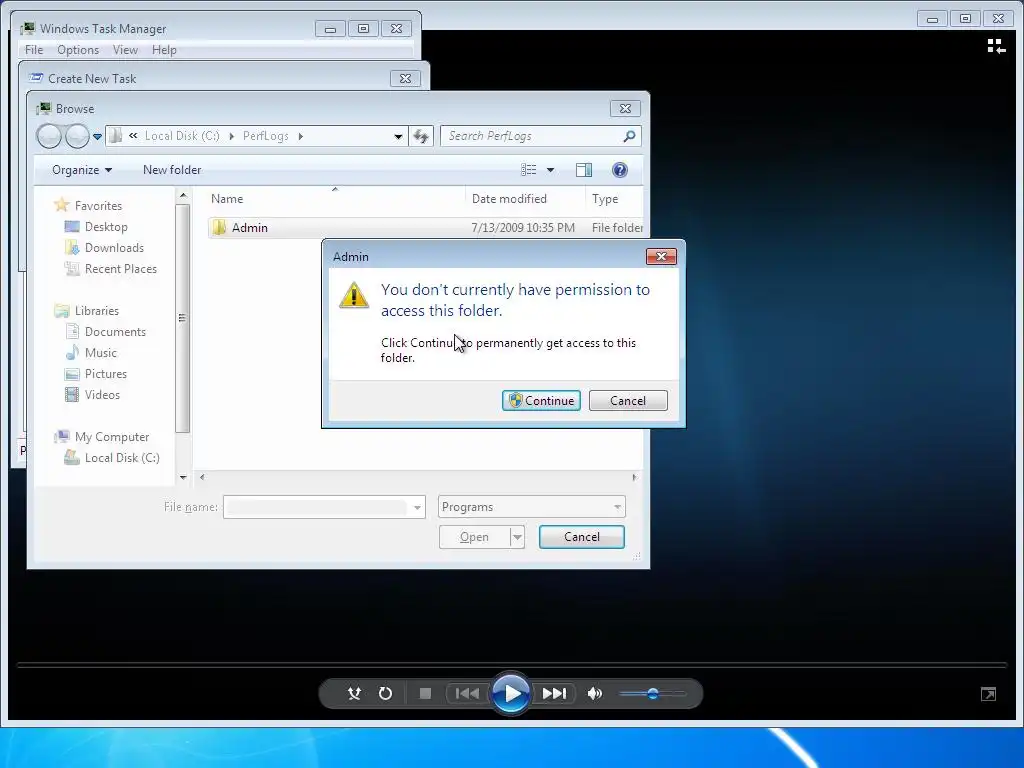This screenshot has width=1024, height=768.
Task: Open the Help menu in Task Manager
Action: [164, 50]
